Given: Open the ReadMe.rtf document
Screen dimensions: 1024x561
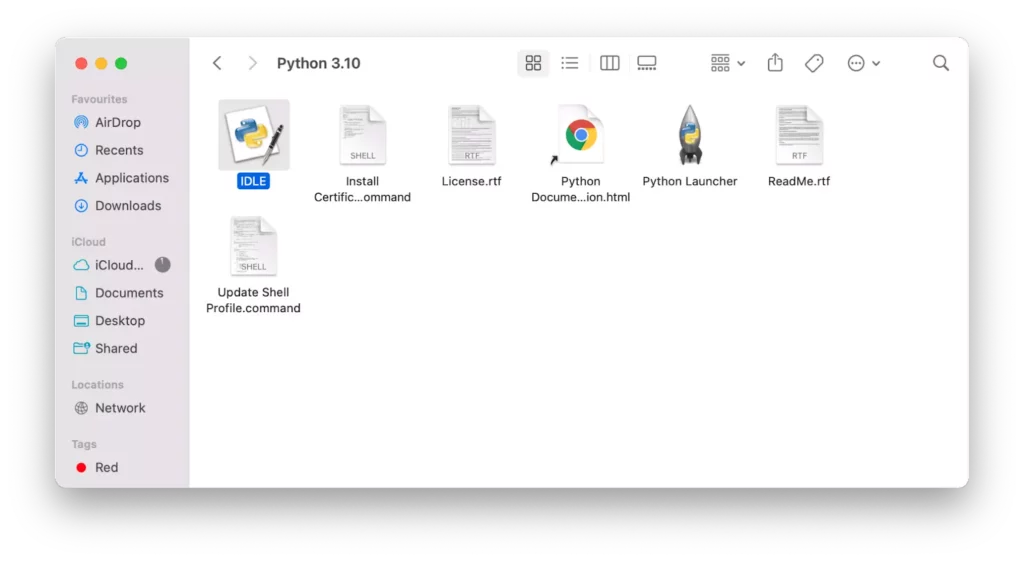Looking at the screenshot, I should 798,135.
